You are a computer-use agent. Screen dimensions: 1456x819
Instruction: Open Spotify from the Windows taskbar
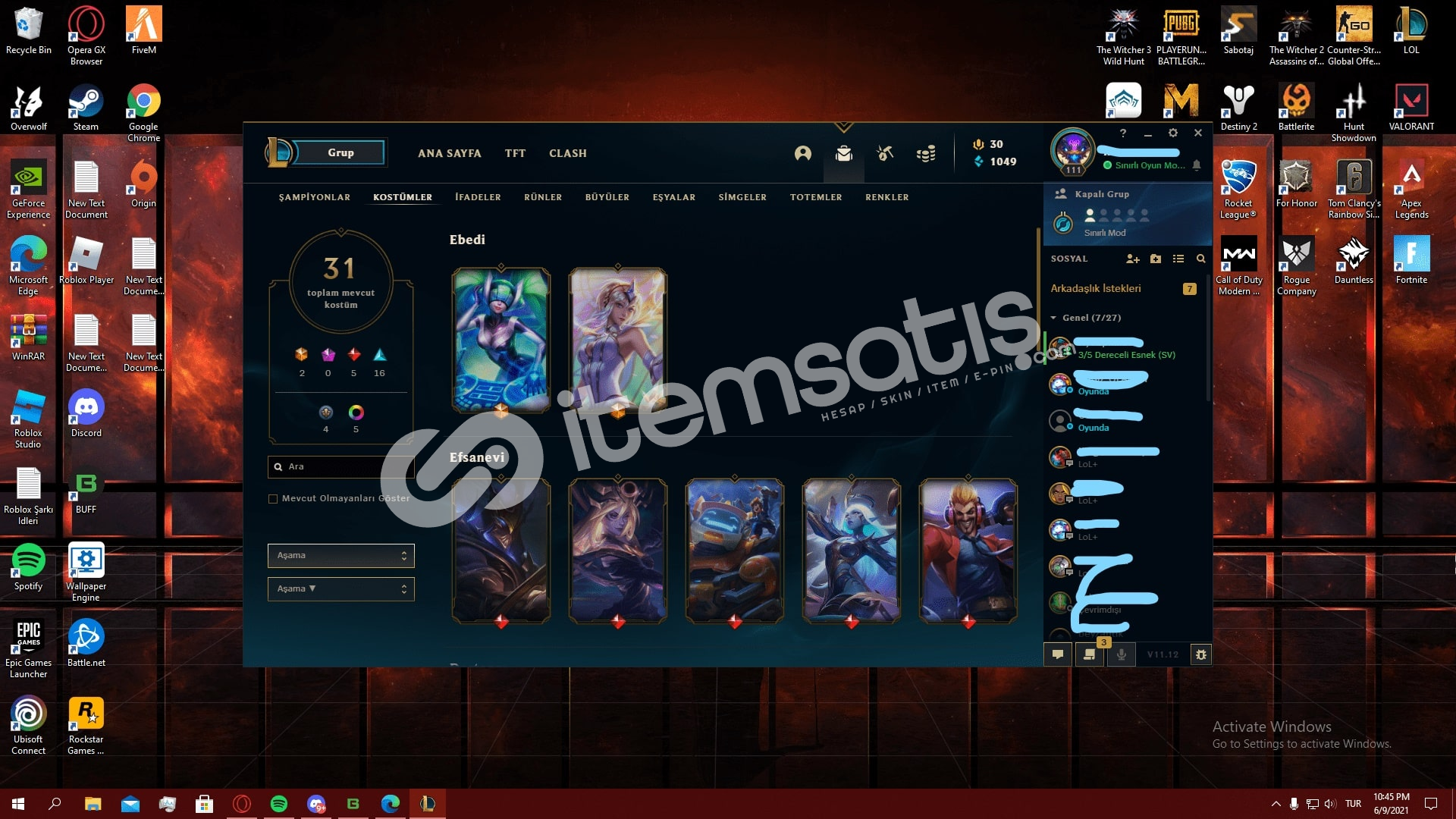[x=279, y=804]
